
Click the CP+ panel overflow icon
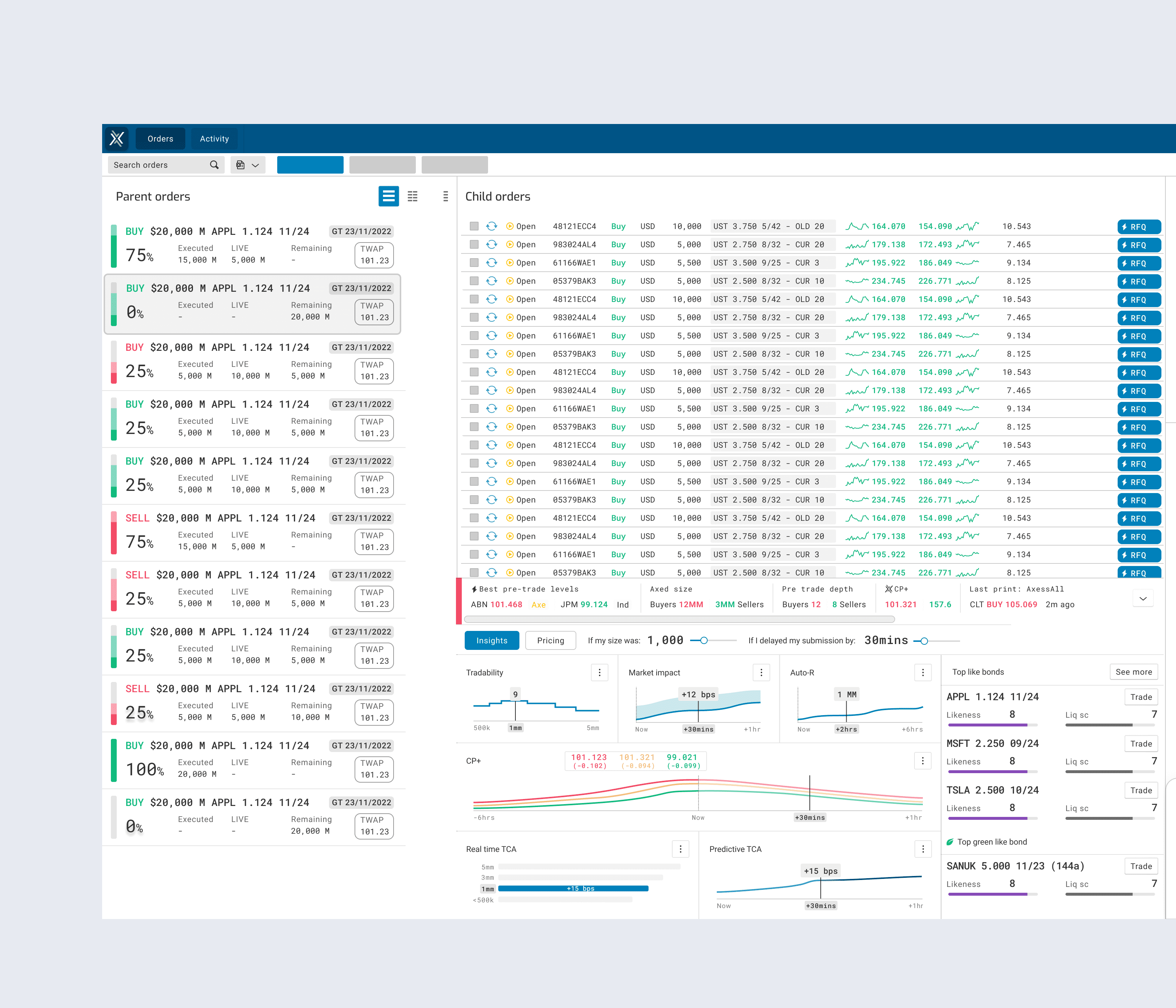(x=922, y=762)
